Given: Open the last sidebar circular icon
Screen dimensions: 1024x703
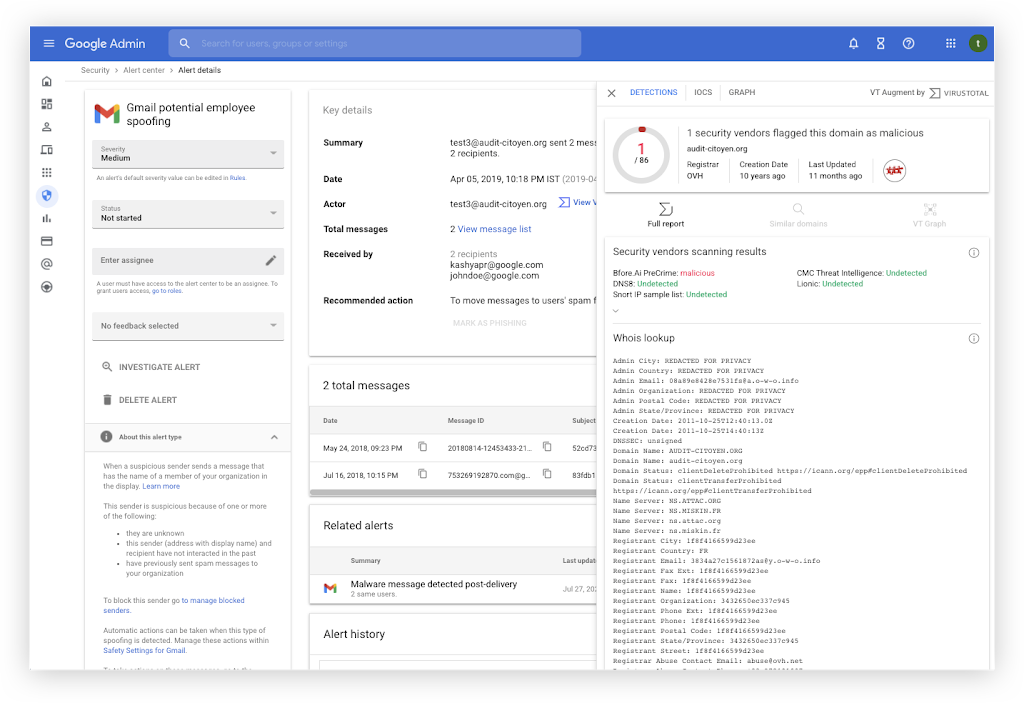Looking at the screenshot, I should tap(46, 287).
